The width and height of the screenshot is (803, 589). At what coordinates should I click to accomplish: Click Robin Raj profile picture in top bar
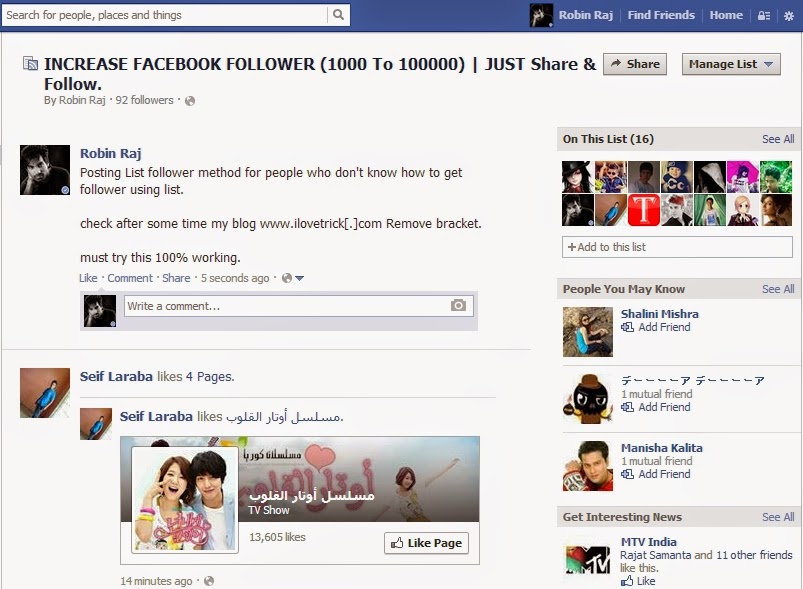point(541,15)
